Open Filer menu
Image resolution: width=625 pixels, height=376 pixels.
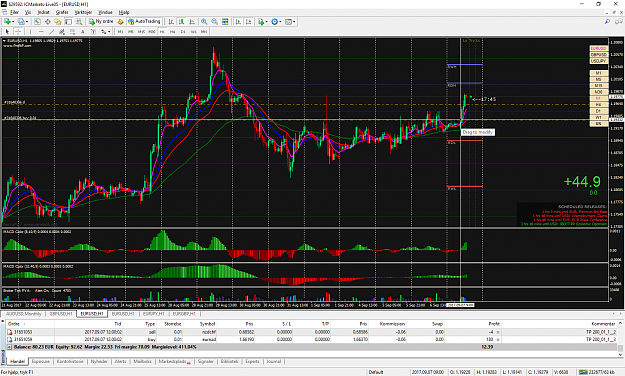(x=14, y=12)
